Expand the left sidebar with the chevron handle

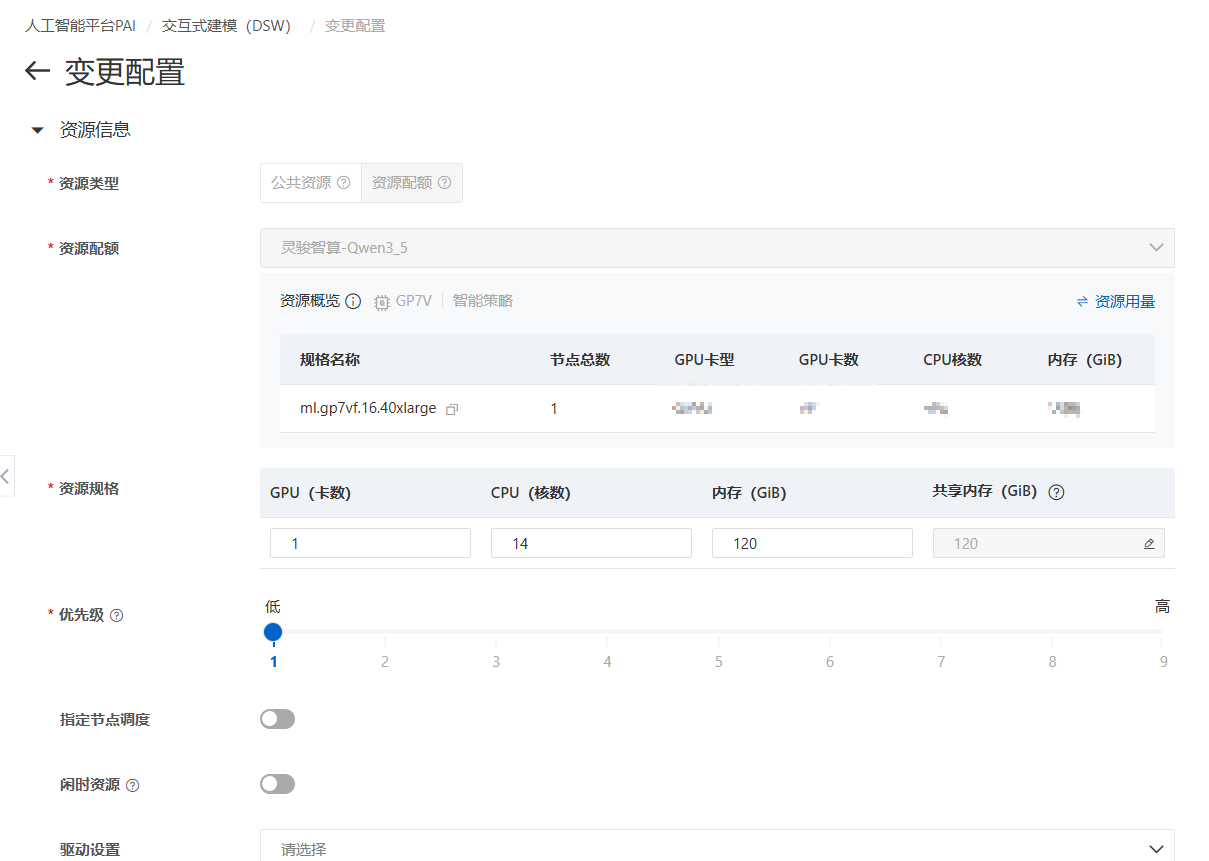(x=6, y=475)
